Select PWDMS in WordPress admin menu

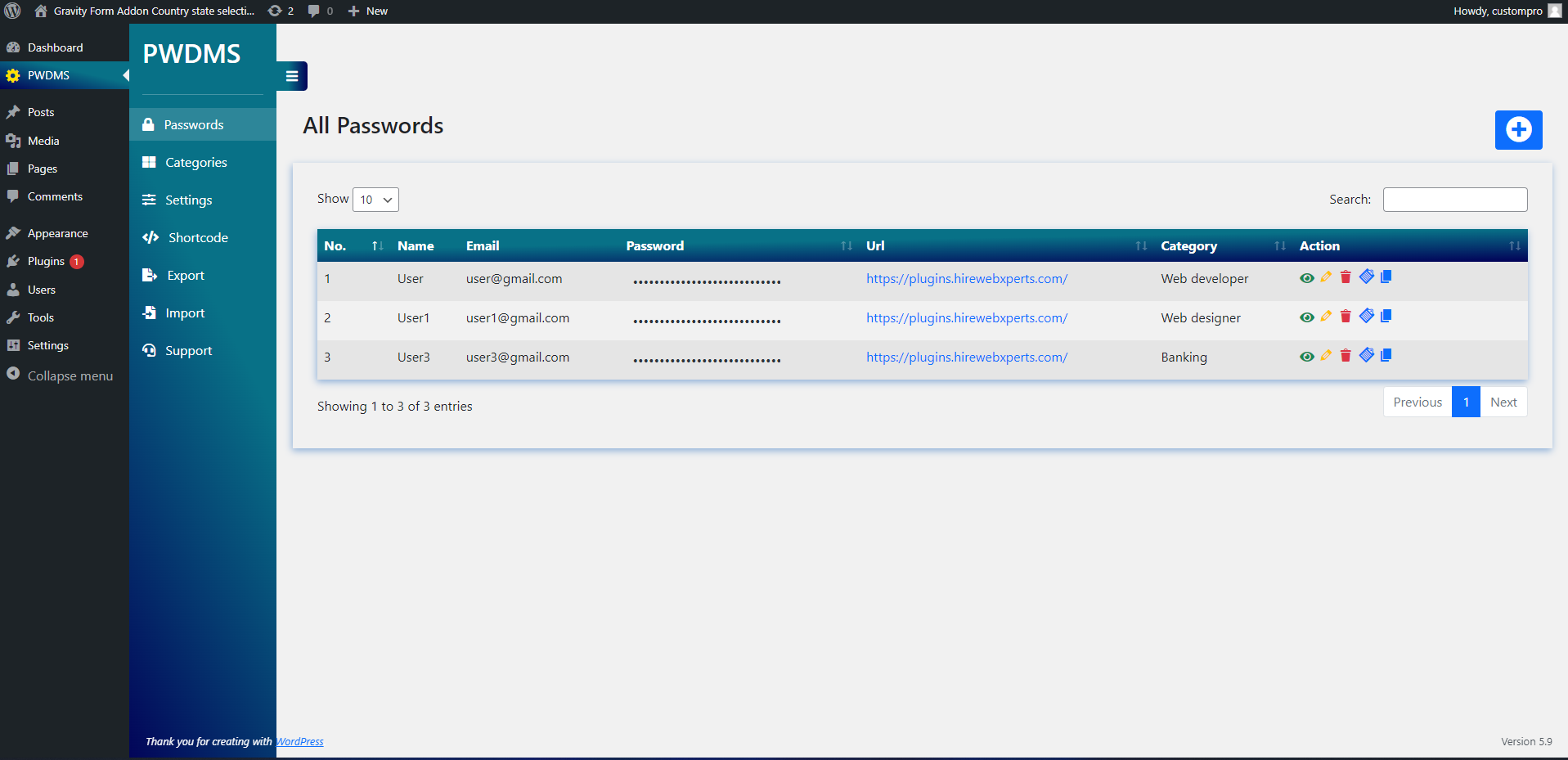tap(65, 75)
